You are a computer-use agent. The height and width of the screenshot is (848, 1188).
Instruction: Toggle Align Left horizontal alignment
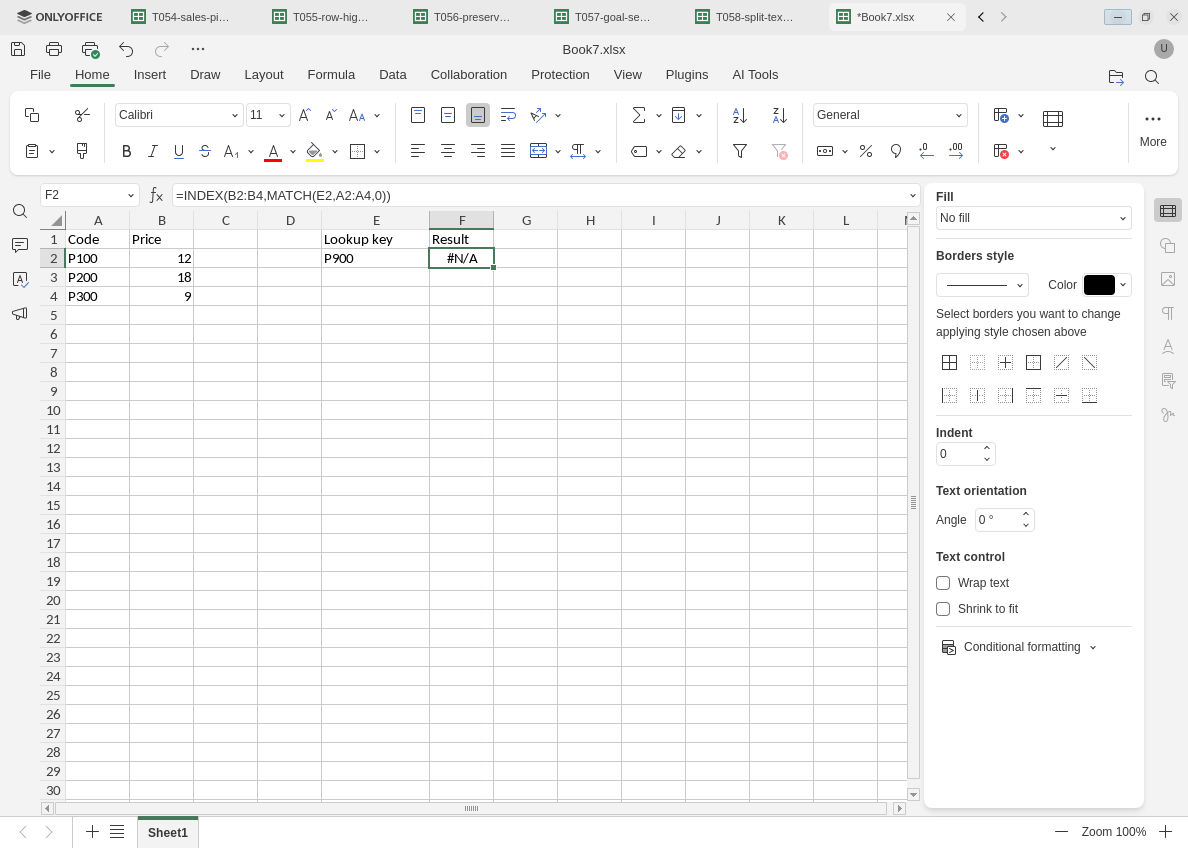(417, 152)
